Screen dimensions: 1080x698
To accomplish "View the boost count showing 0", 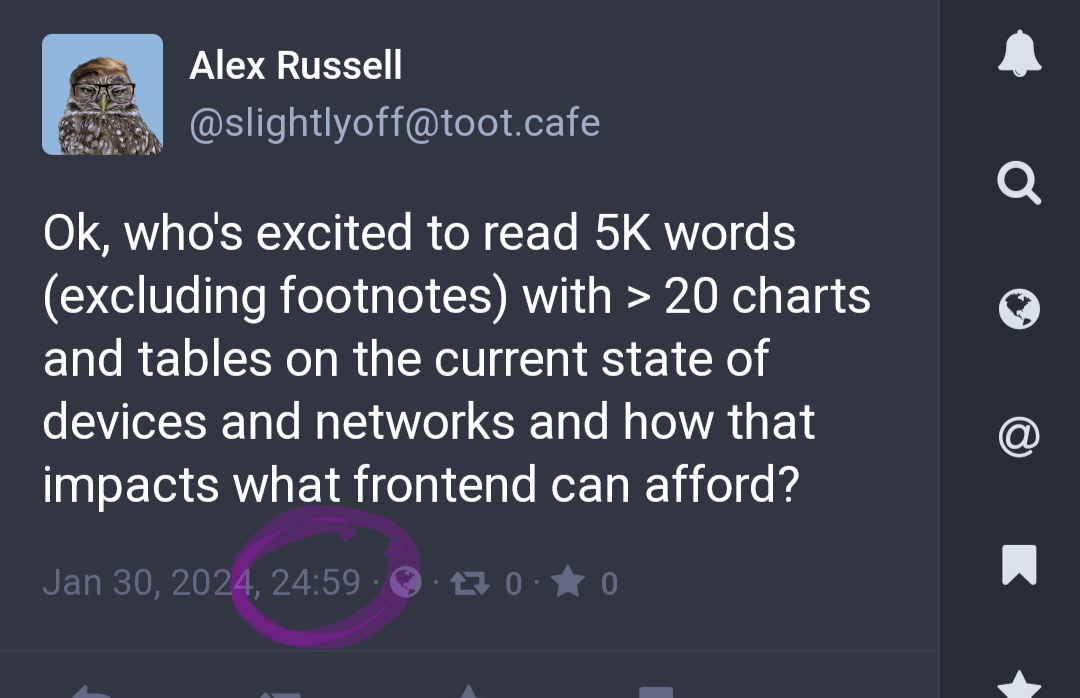I will [x=513, y=583].
